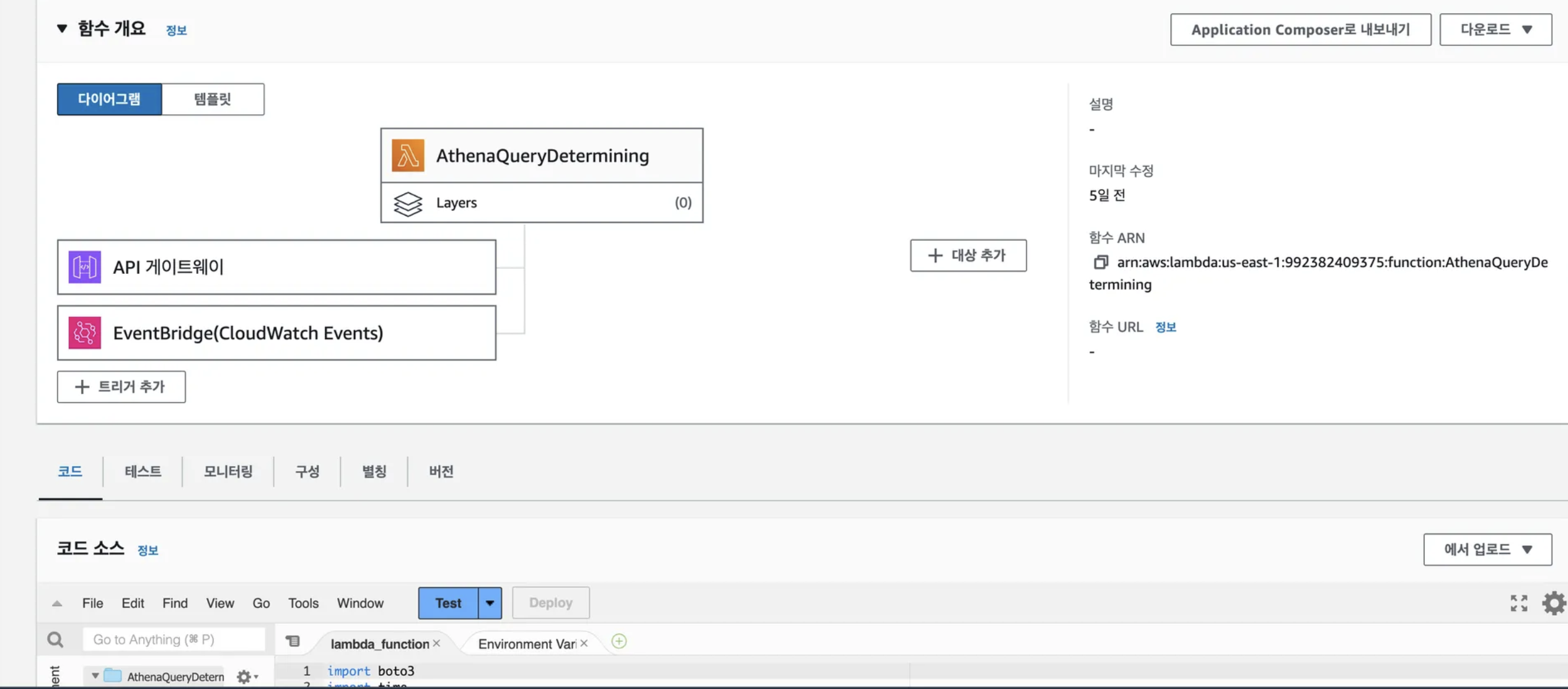Click the EventBridge trigger icon
Screen dimensions: 1568x689
coord(85,333)
